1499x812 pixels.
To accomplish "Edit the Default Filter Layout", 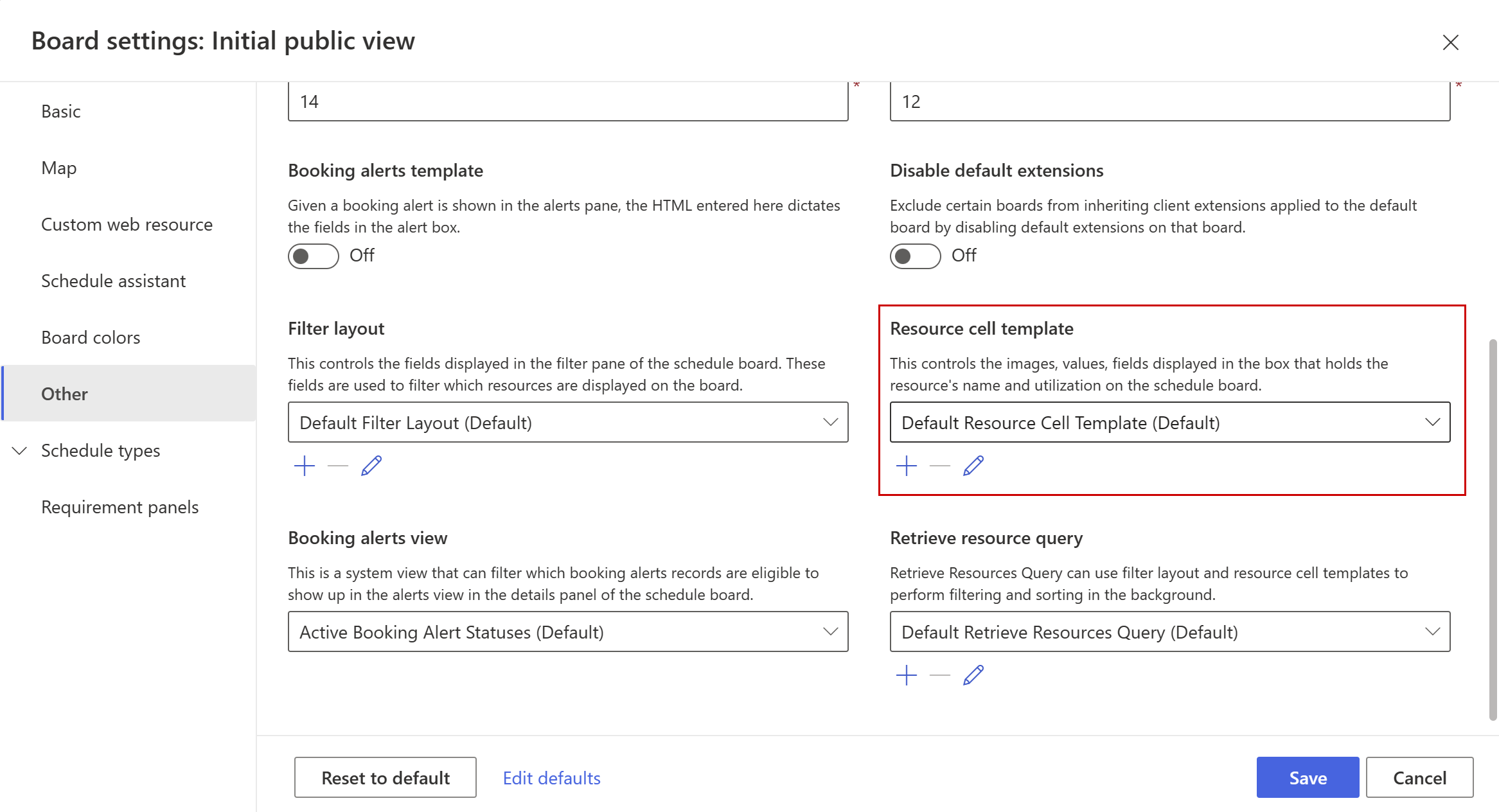I will 371,466.
